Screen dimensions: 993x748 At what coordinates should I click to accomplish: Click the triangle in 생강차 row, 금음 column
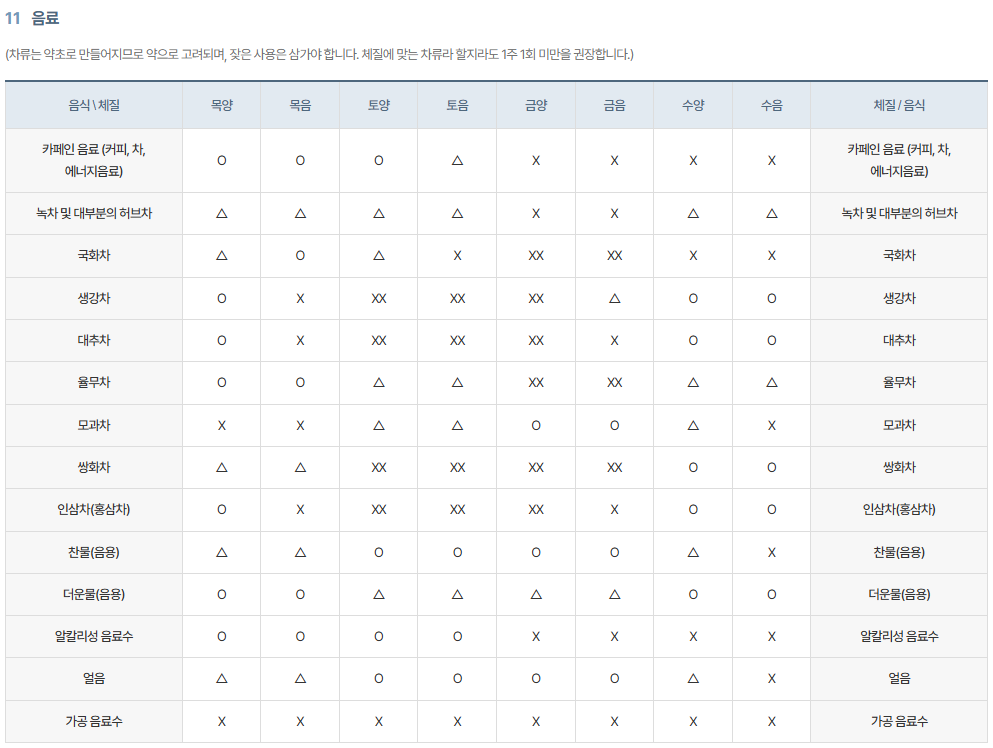coord(614,298)
